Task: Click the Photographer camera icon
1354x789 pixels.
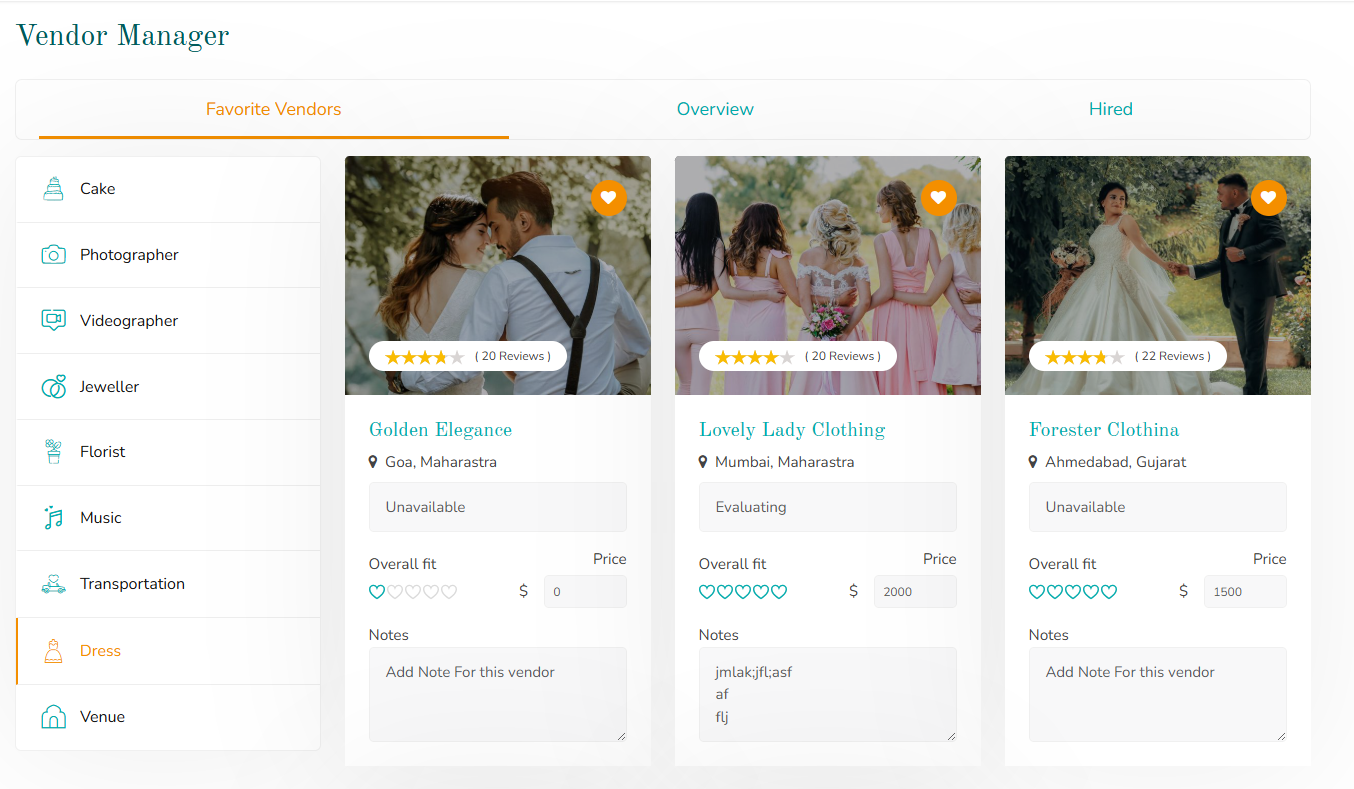Action: click(53, 255)
